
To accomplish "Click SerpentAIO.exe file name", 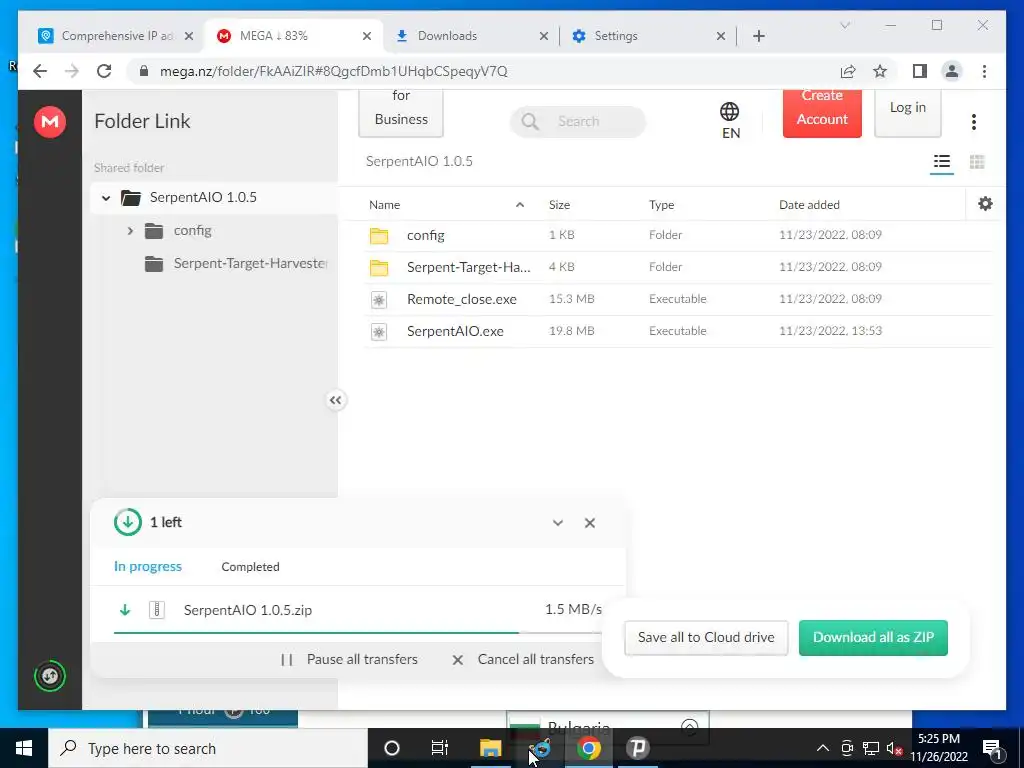I will [455, 331].
